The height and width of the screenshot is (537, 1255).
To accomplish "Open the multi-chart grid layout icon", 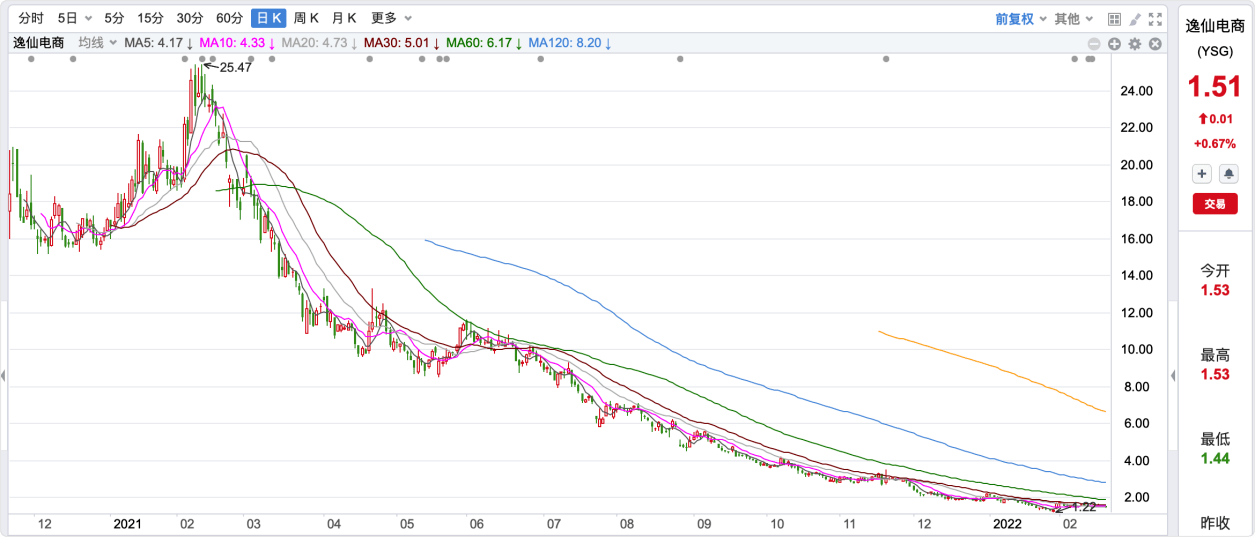I will 1115,18.
